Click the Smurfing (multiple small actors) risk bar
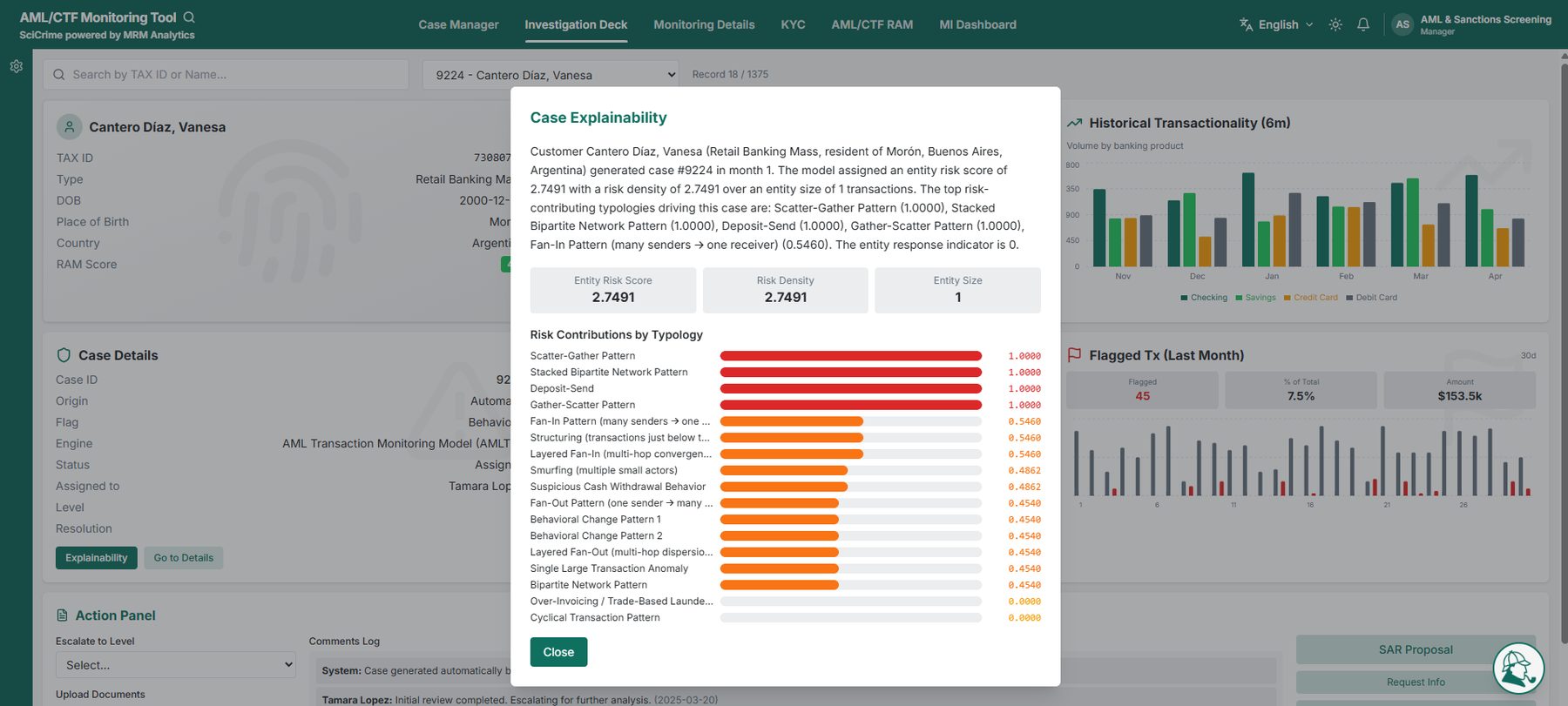 [x=851, y=471]
